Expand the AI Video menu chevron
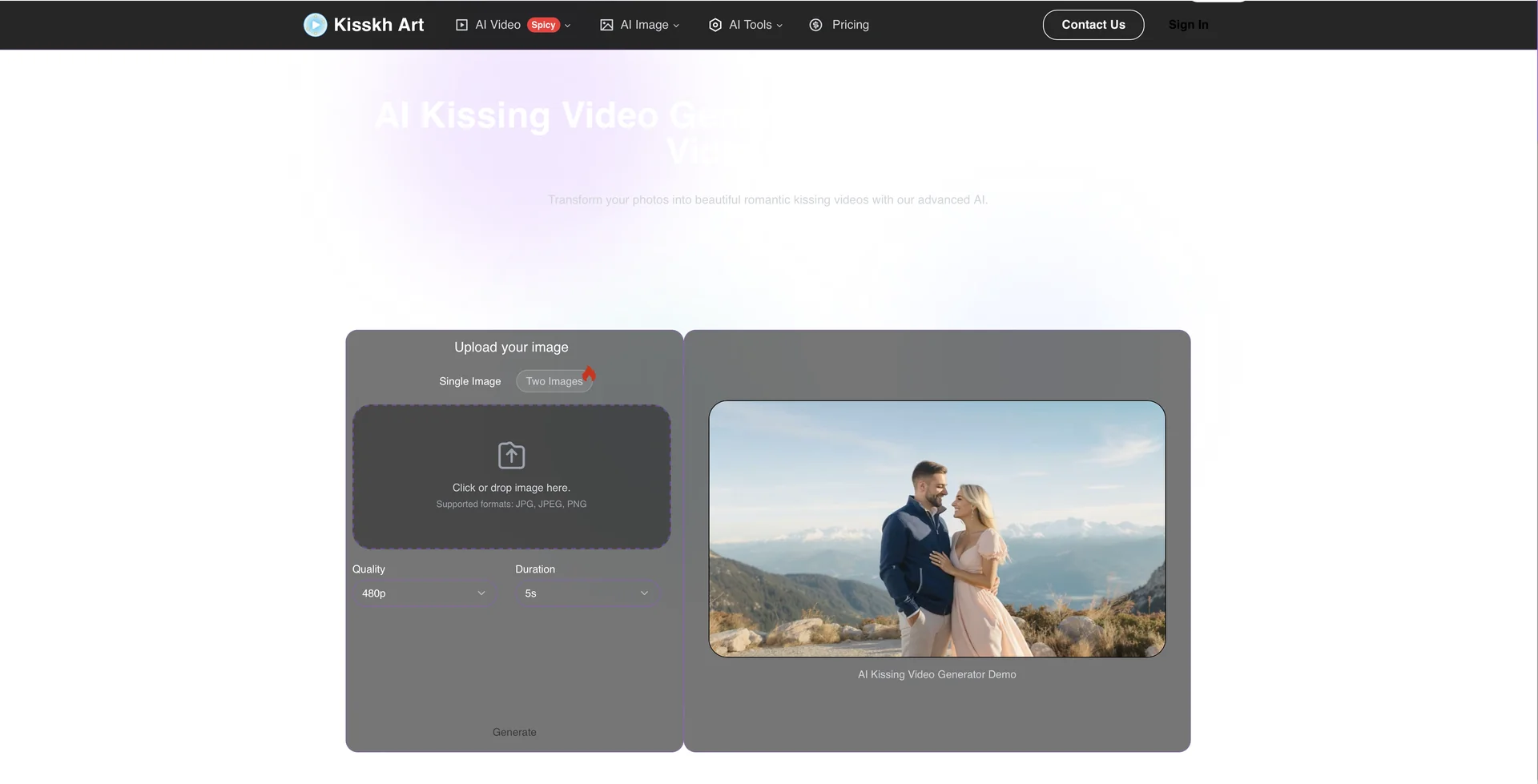Image resolution: width=1538 pixels, height=784 pixels. point(568,26)
